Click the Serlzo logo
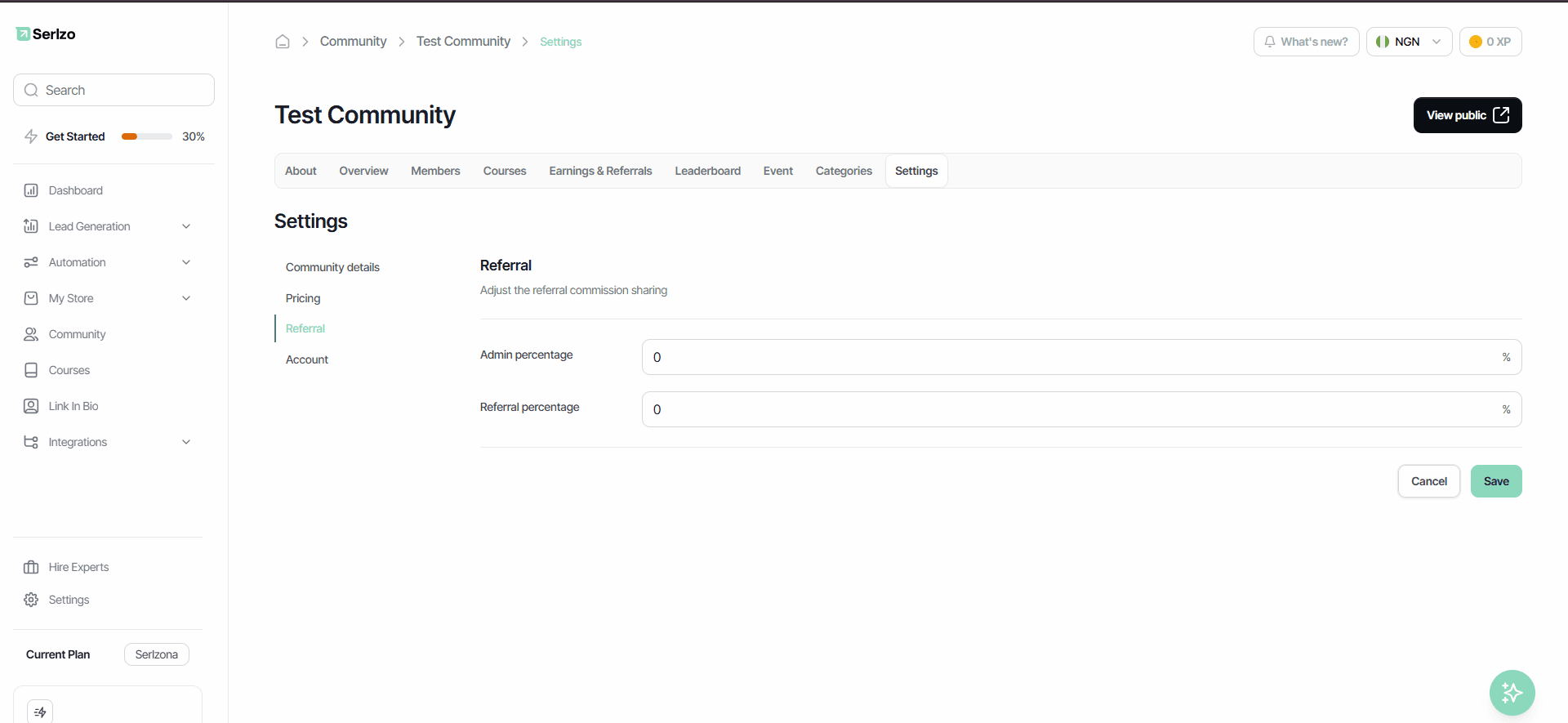The width and height of the screenshot is (1568, 723). click(x=46, y=33)
